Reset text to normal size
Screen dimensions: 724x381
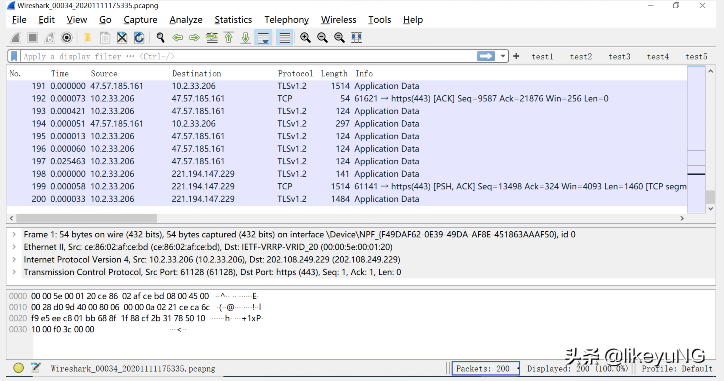(x=339, y=38)
